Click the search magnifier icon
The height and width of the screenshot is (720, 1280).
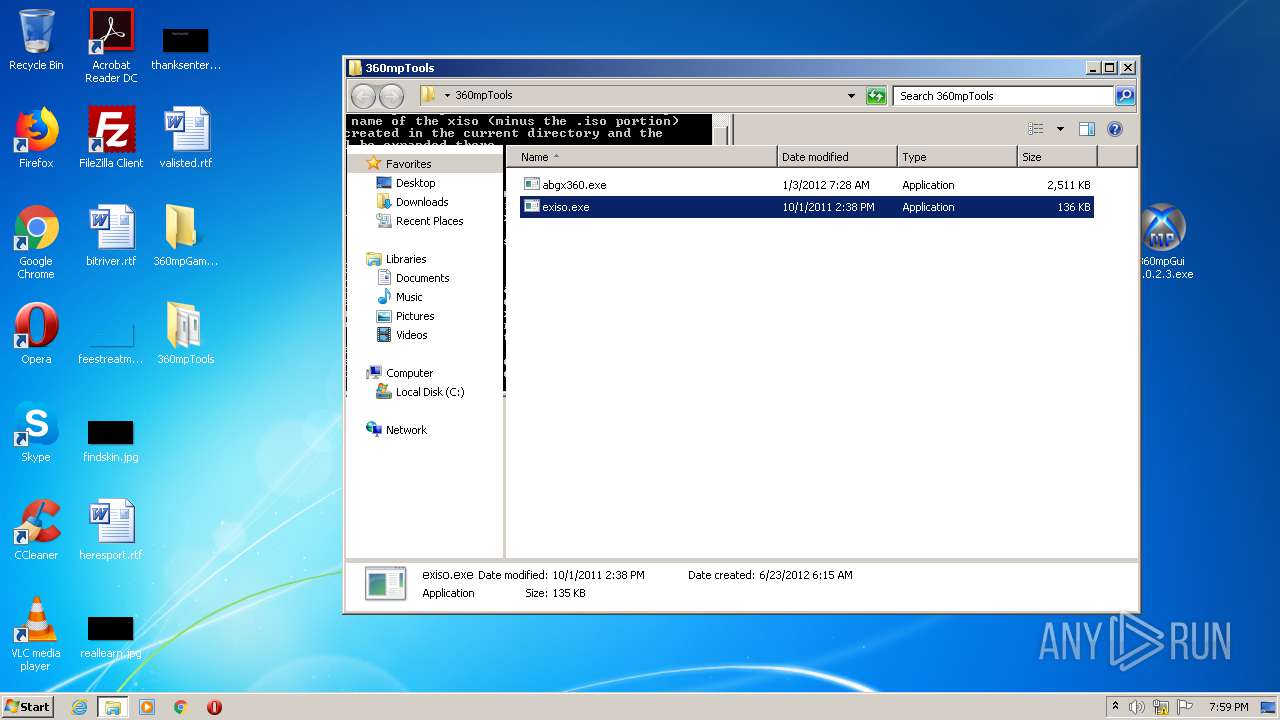pos(1125,96)
